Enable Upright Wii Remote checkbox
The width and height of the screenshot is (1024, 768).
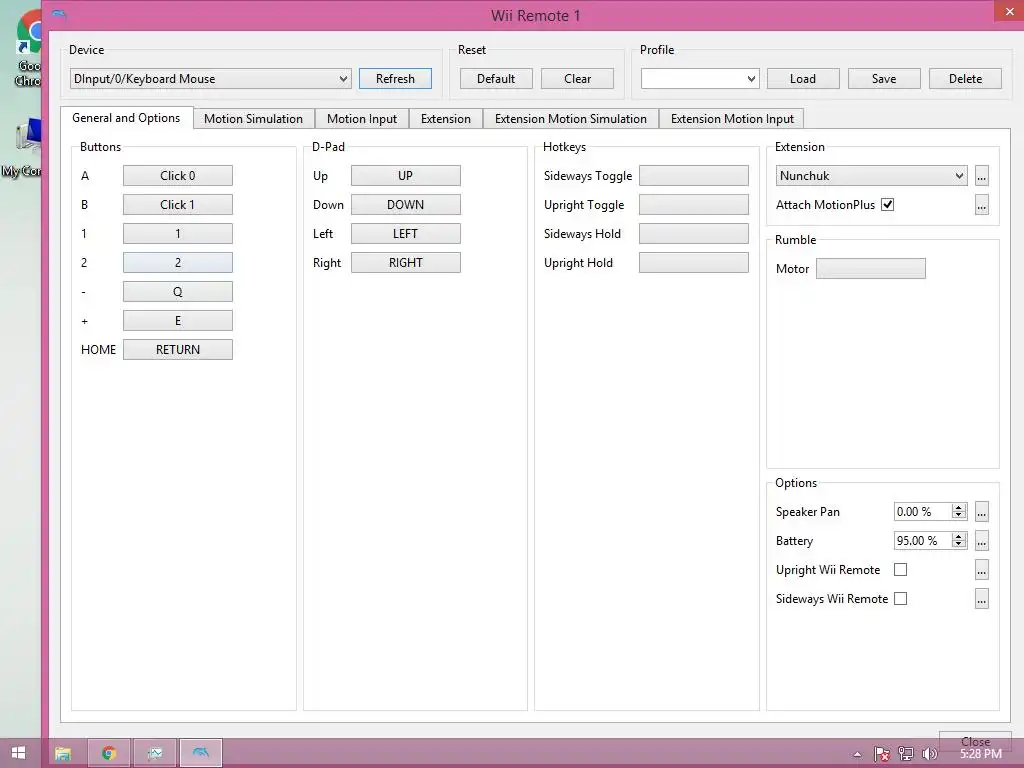point(901,569)
